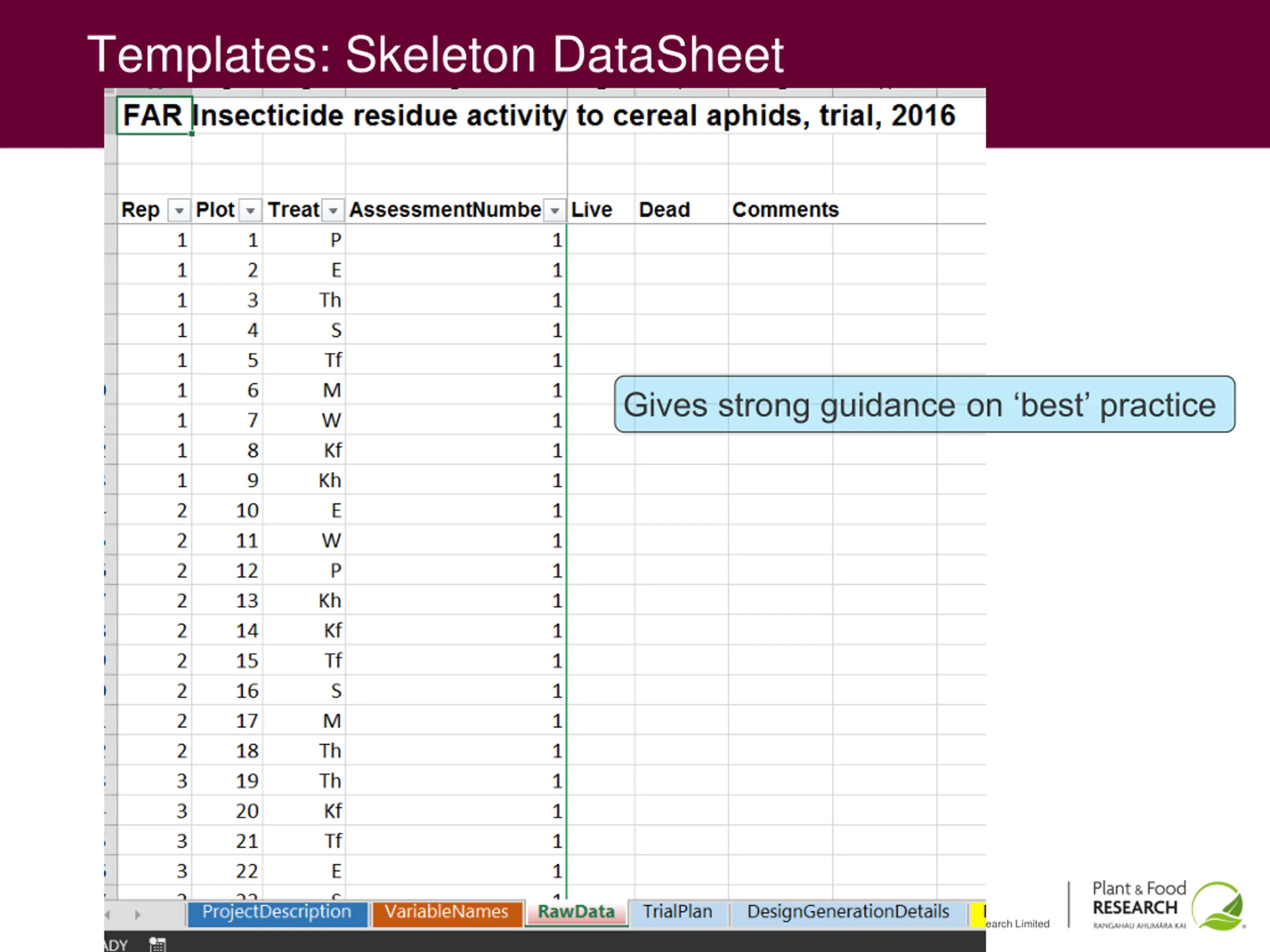The width and height of the screenshot is (1270, 952).
Task: Switch to the VariableNames sheet tab
Action: coord(446,912)
